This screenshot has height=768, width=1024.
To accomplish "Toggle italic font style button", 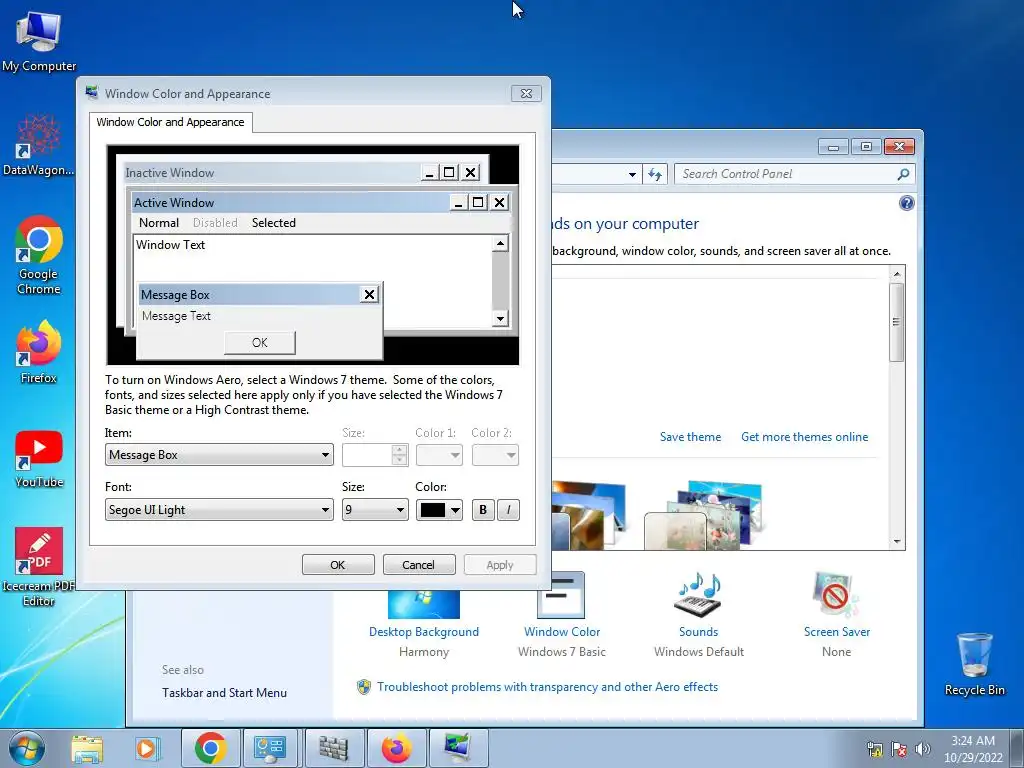I will pos(509,510).
